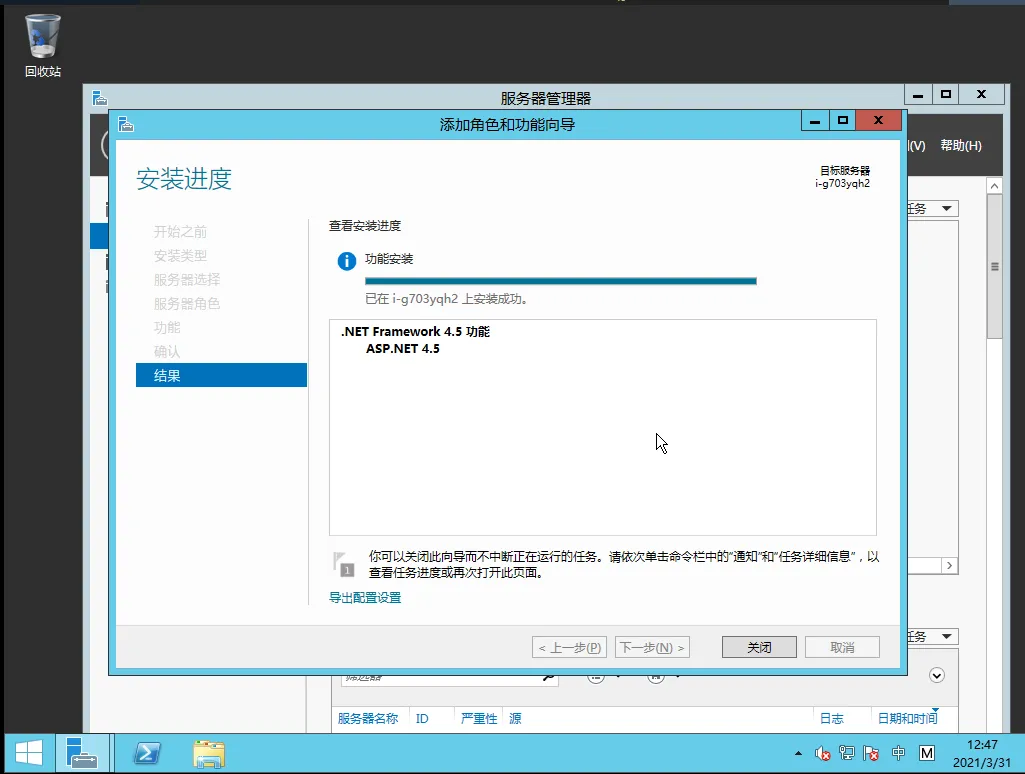Click the blue info icon beside 功能安装
Viewport: 1025px width, 774px height.
[x=347, y=261]
